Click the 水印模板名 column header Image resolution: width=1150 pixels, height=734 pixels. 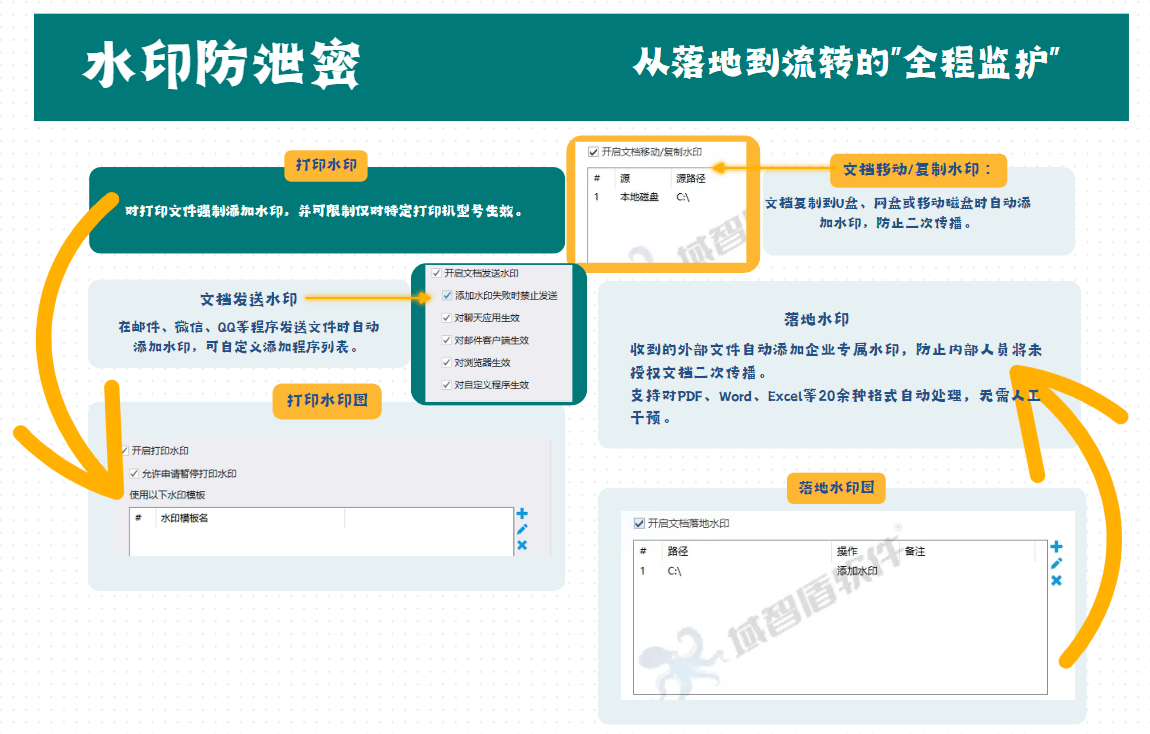(x=184, y=518)
